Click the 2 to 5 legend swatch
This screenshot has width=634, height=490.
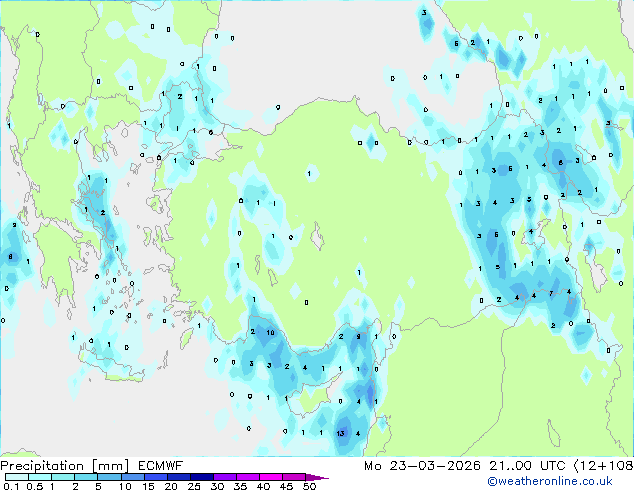click(x=86, y=477)
